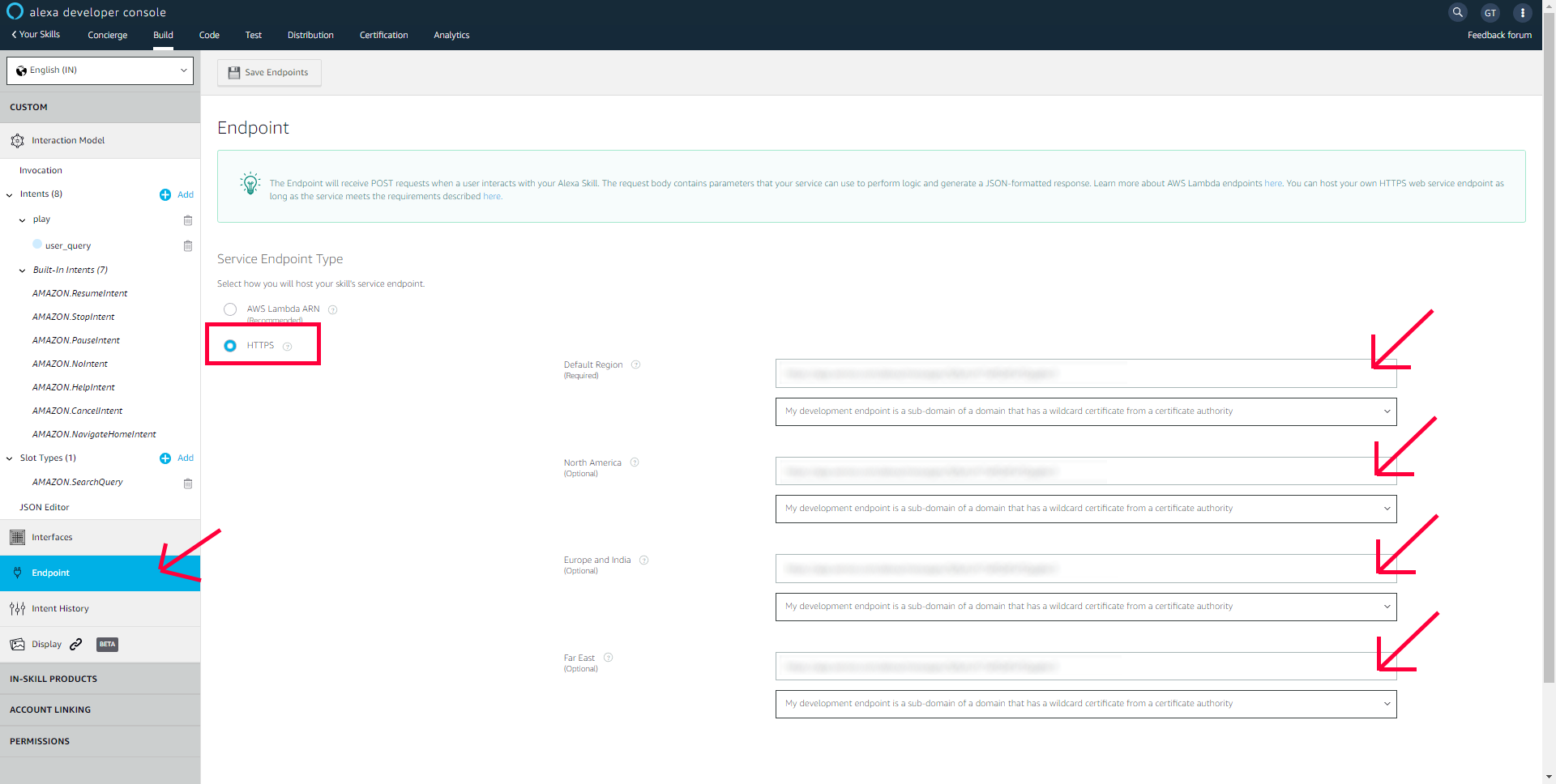The height and width of the screenshot is (784, 1556).
Task: Click the Default Region URL input field
Action: click(x=1085, y=373)
